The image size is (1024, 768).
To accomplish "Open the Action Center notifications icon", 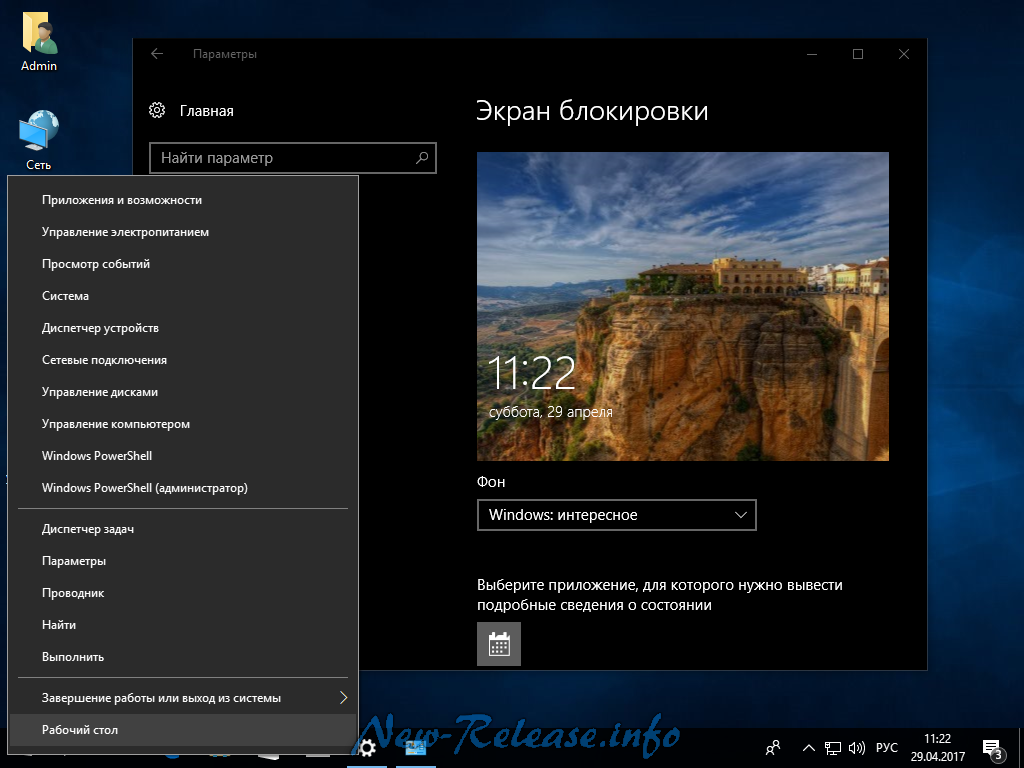I will [993, 749].
